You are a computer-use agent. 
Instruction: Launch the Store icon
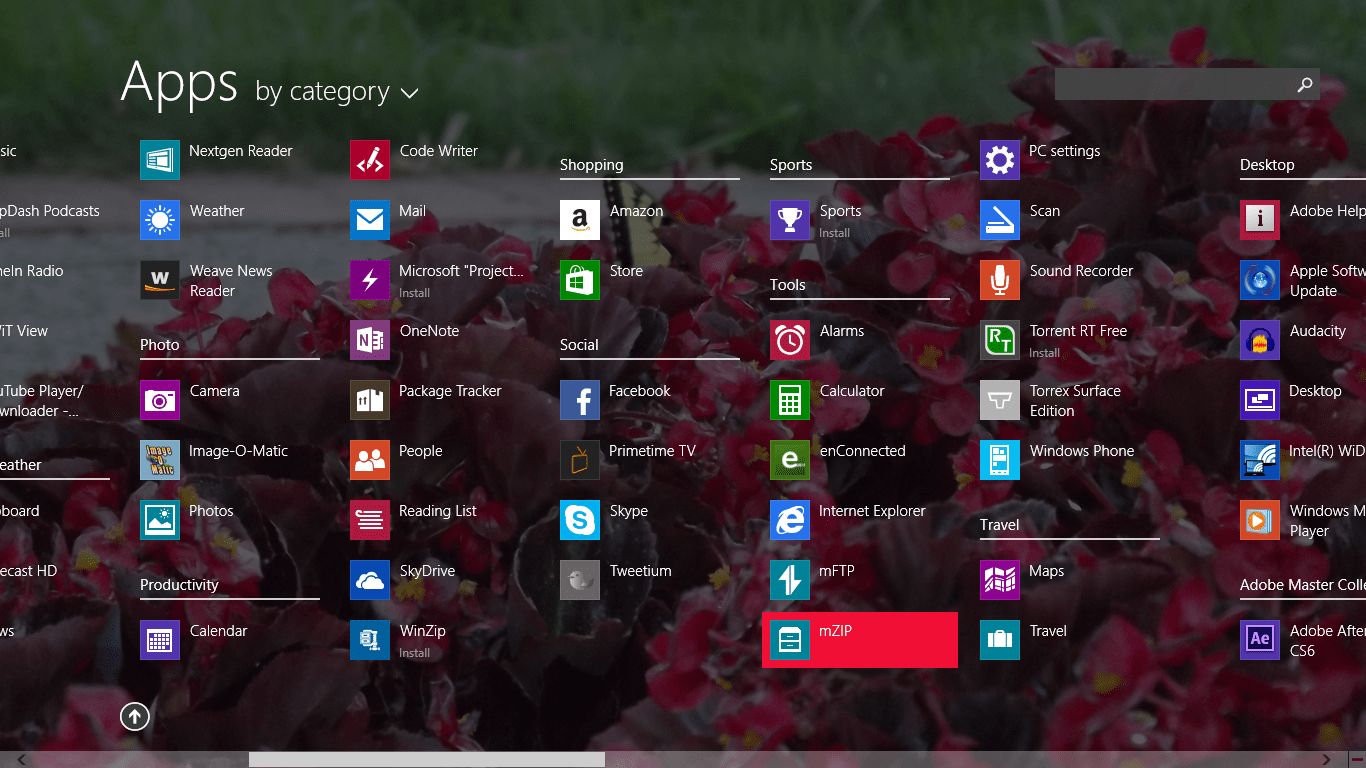(580, 280)
